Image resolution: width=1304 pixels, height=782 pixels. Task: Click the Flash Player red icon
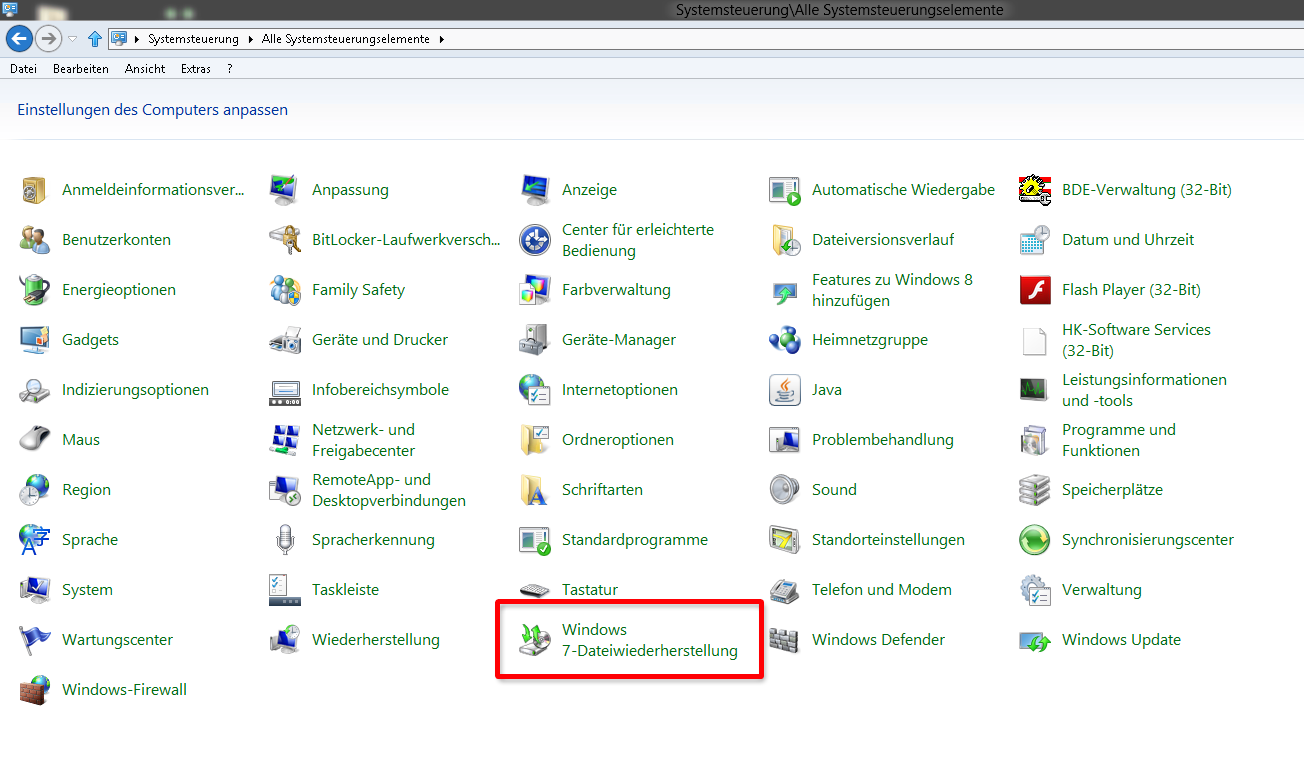click(x=1035, y=290)
